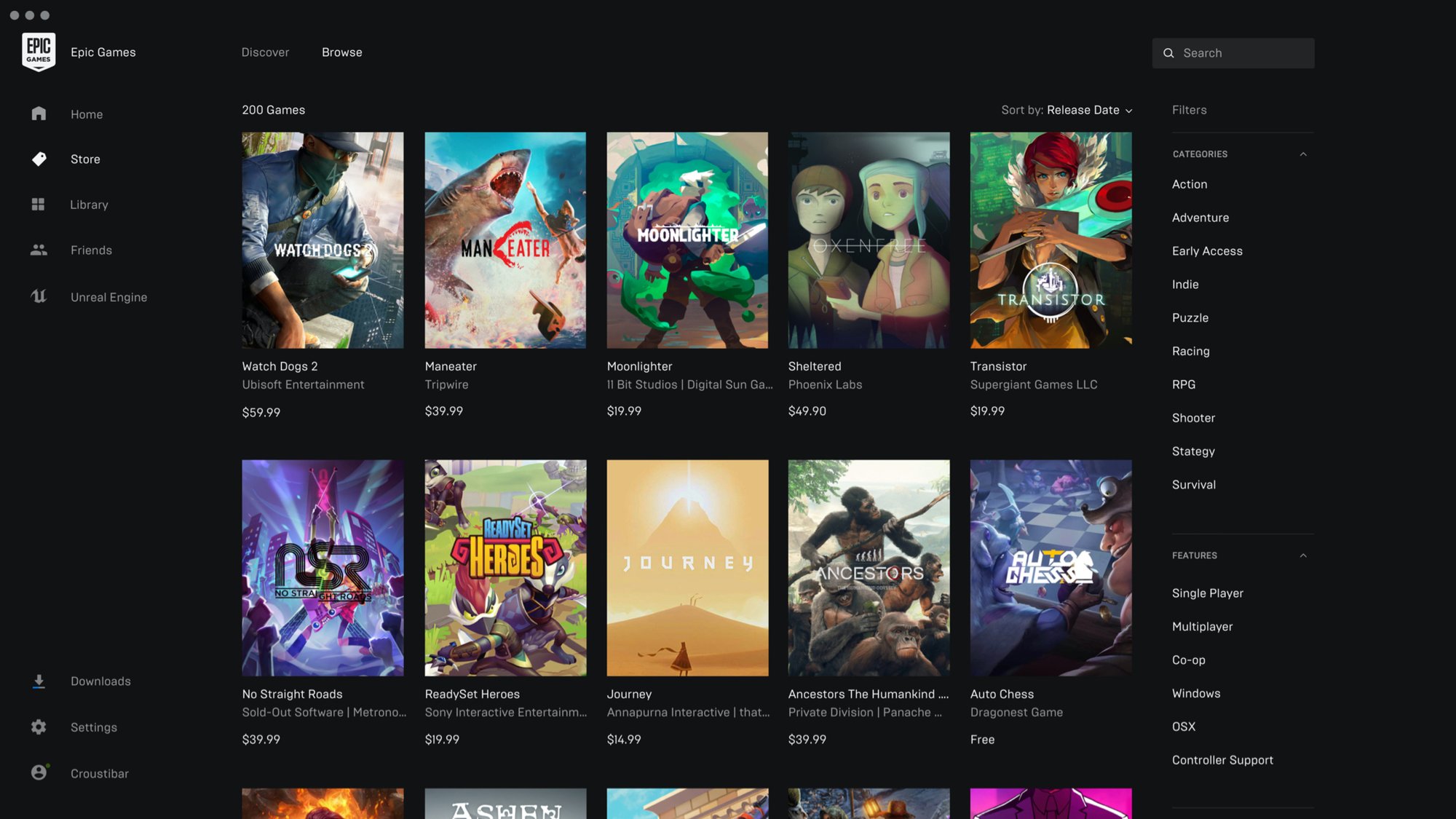
Task: Filter by Puzzle category
Action: point(1190,318)
